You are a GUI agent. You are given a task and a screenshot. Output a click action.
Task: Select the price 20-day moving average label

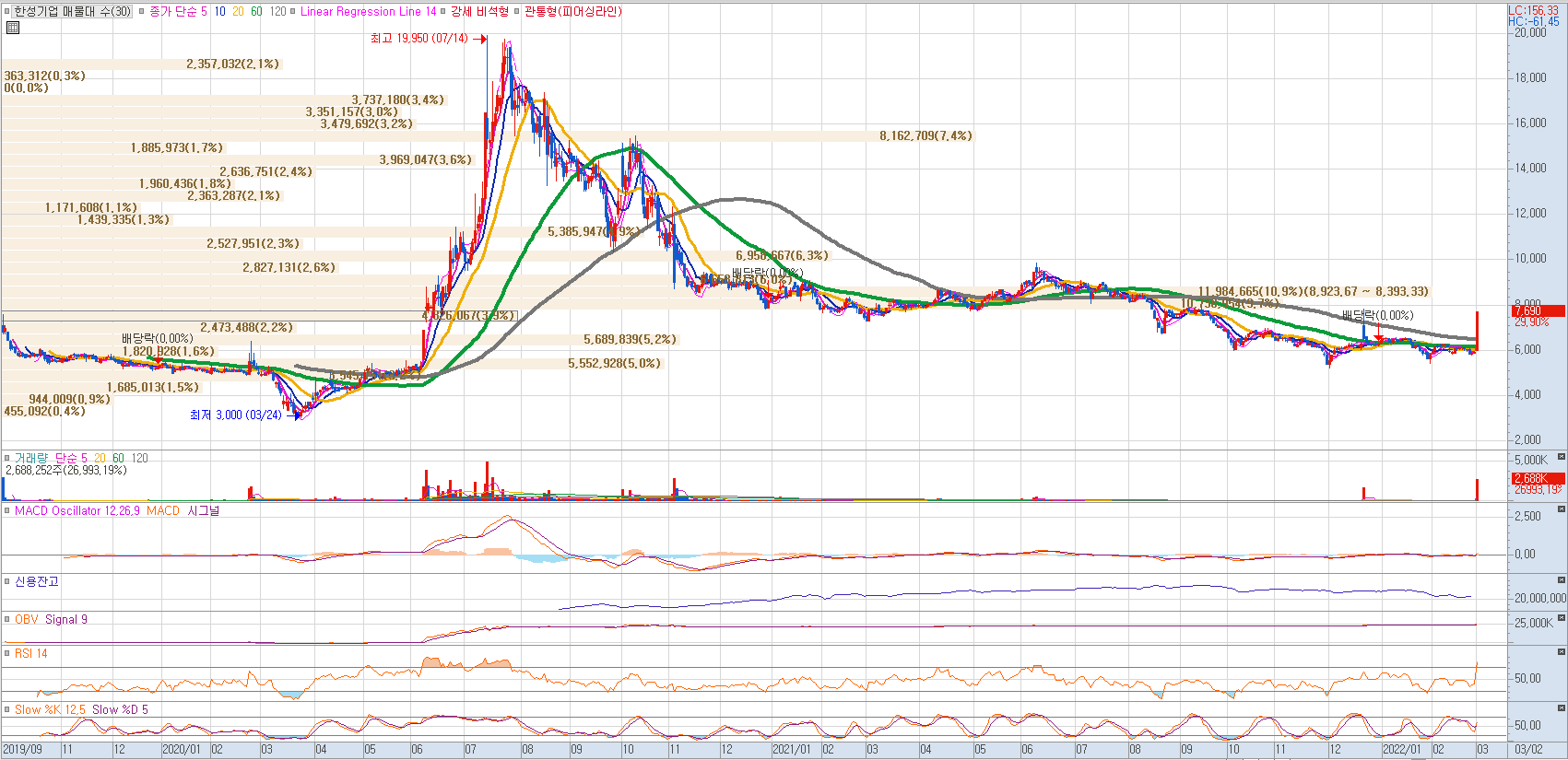[238, 12]
